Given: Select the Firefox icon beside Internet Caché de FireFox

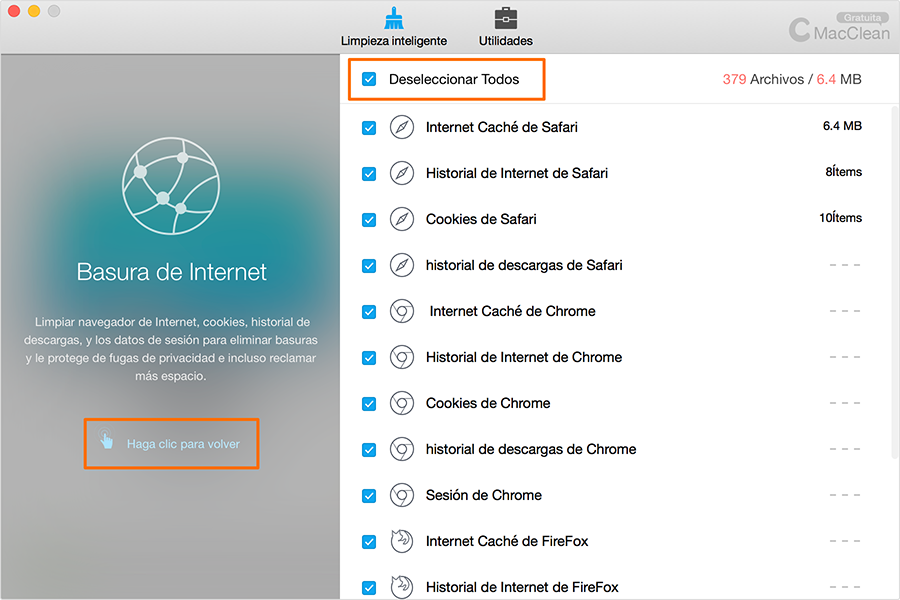Looking at the screenshot, I should point(401,541).
